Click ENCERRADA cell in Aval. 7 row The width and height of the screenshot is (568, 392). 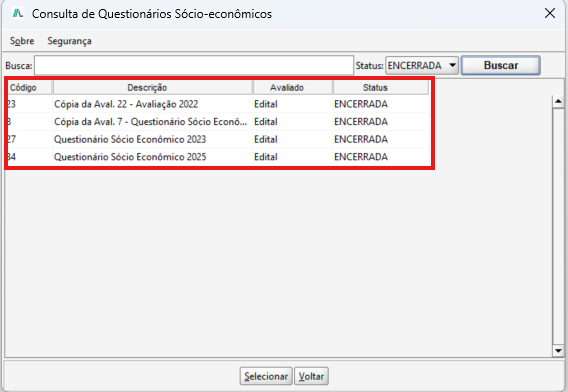pos(381,122)
